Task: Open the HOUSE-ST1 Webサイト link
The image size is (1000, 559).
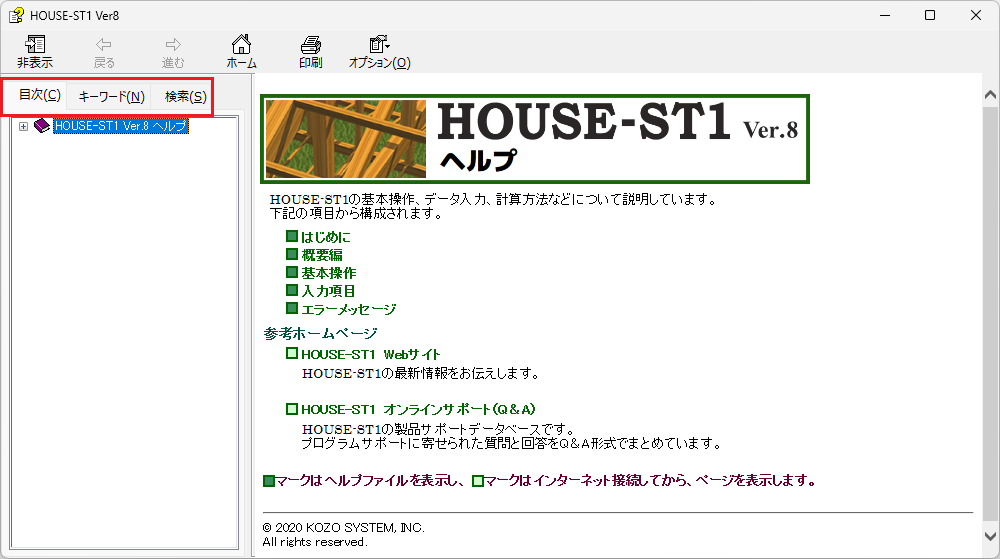Action: pos(370,354)
